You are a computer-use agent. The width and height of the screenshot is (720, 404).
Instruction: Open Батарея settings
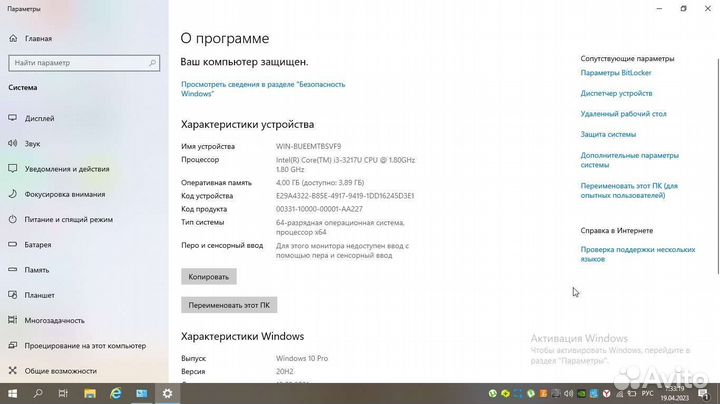click(30, 245)
